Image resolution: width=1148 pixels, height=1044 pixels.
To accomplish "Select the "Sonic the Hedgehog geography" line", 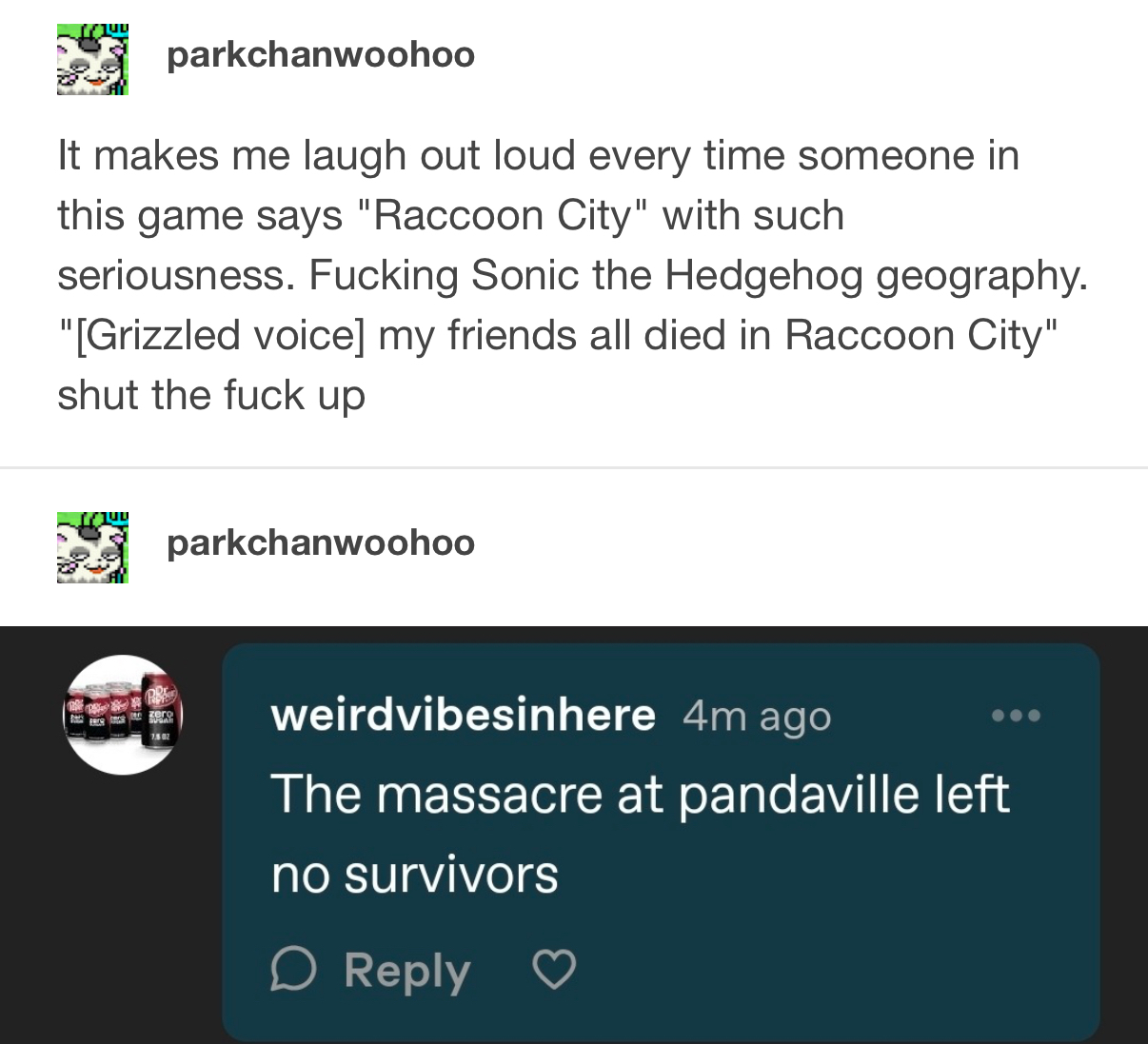I will tap(571, 275).
